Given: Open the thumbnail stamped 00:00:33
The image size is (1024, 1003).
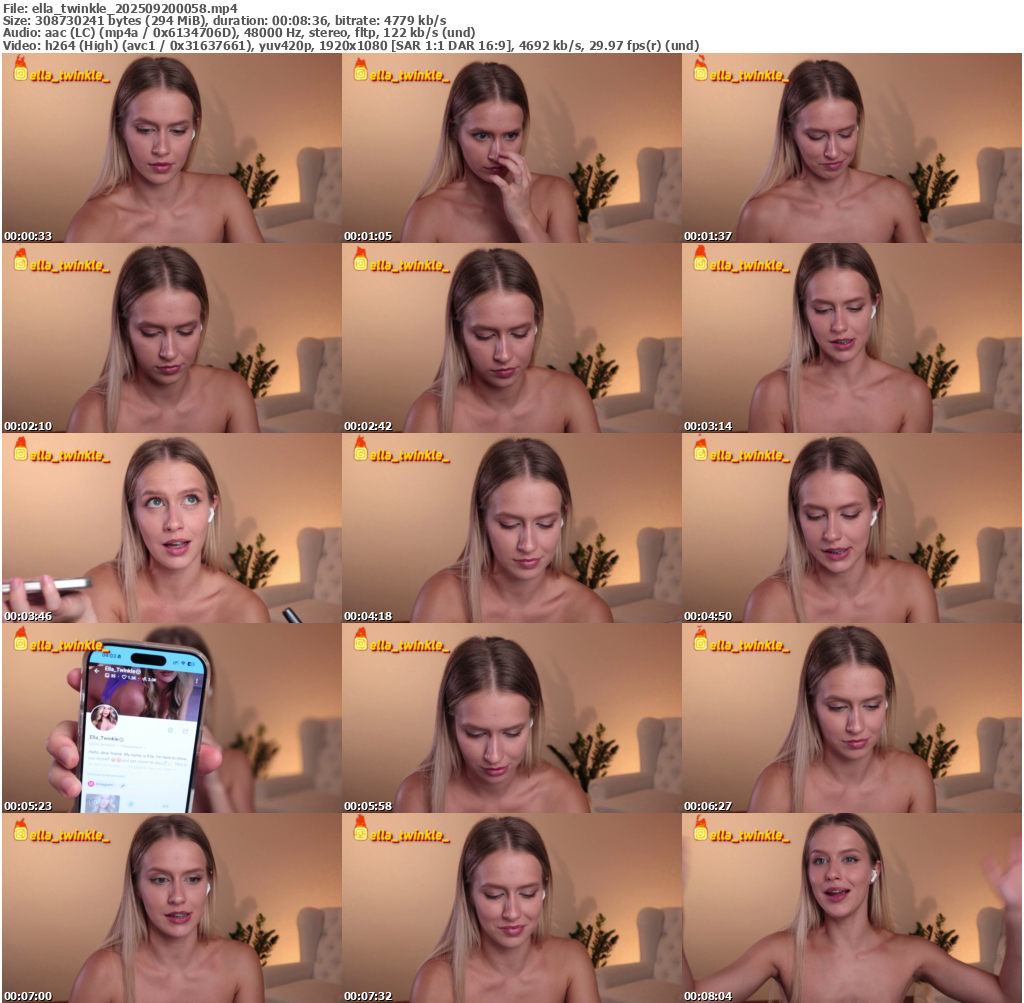Looking at the screenshot, I should click(x=172, y=148).
